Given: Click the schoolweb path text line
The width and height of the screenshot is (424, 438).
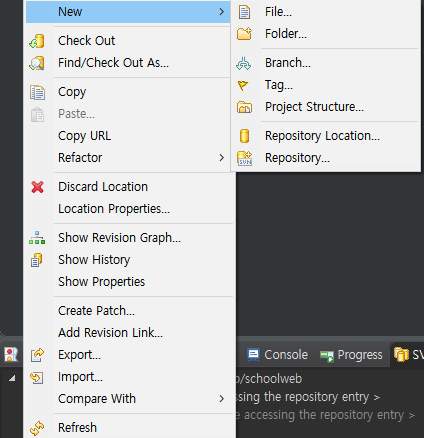Looking at the screenshot, I should (269, 379).
